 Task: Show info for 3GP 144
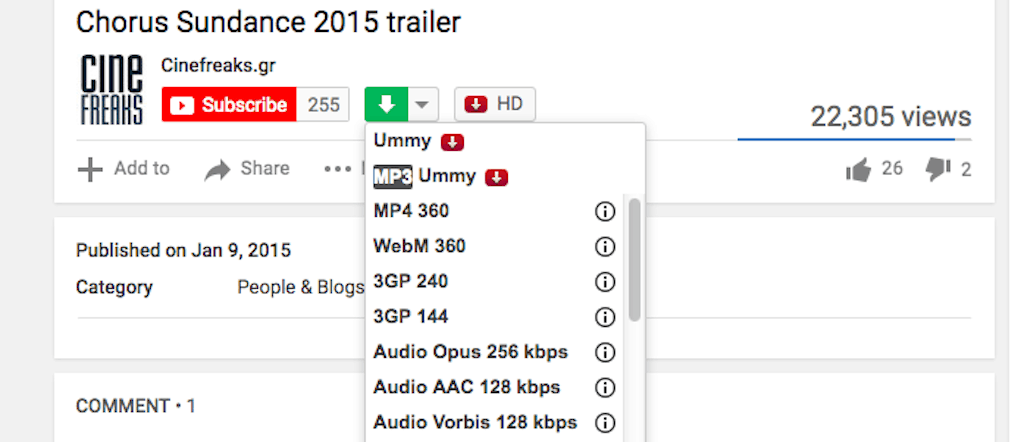pyautogui.click(x=605, y=317)
